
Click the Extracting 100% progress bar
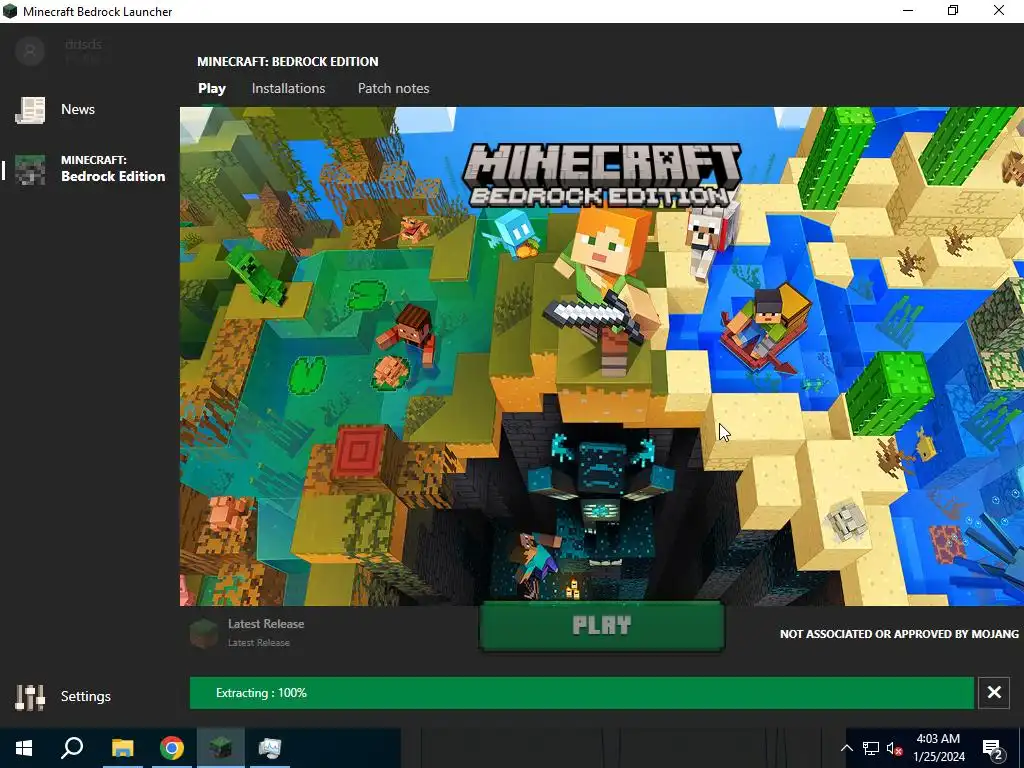pyautogui.click(x=581, y=693)
